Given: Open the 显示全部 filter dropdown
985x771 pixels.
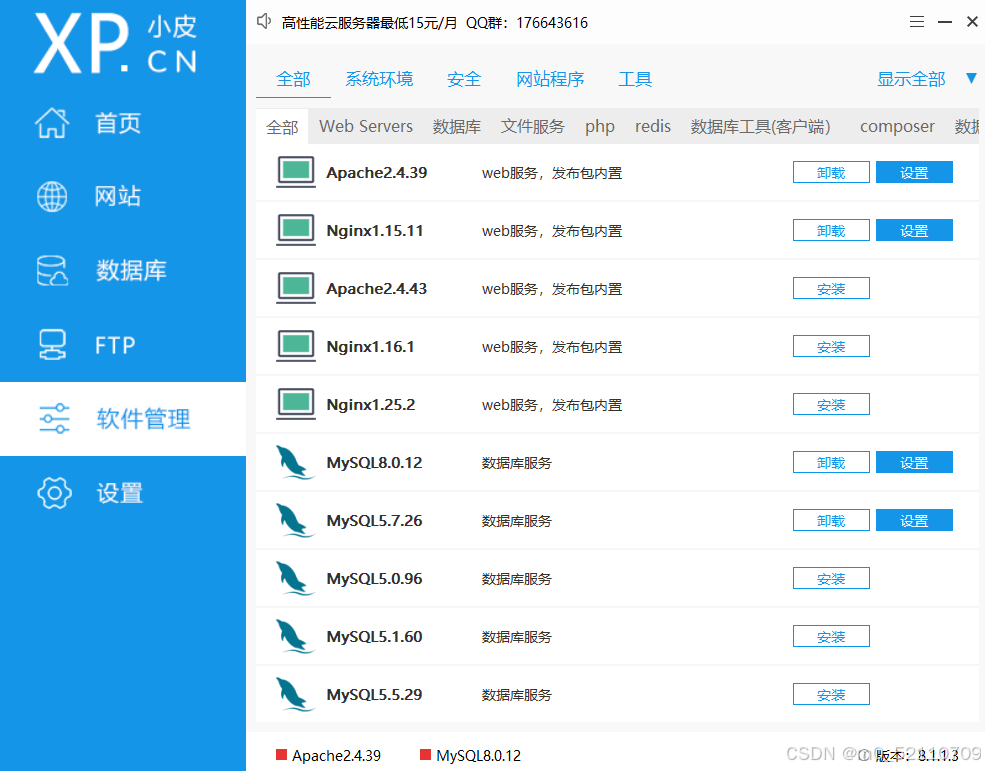Looking at the screenshot, I should pos(911,77).
